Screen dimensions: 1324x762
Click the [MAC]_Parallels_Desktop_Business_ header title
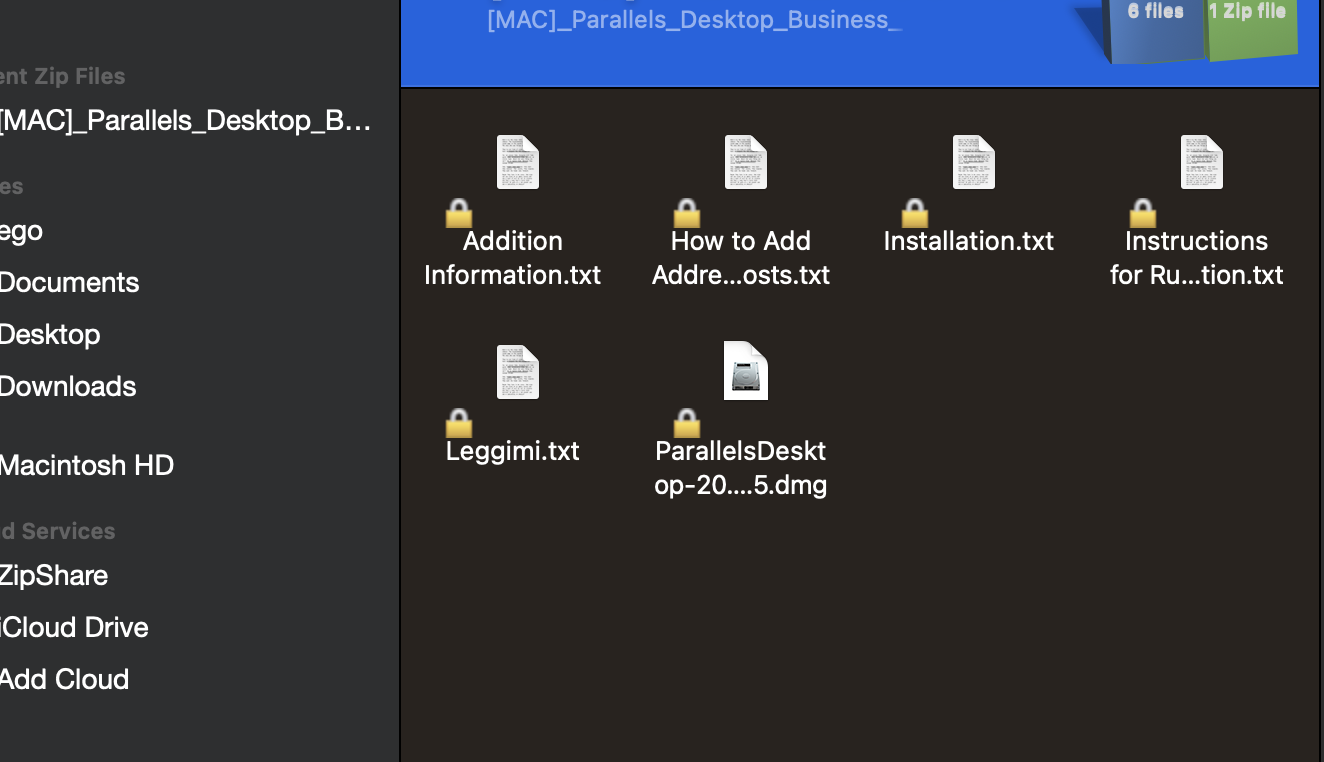[x=695, y=20]
